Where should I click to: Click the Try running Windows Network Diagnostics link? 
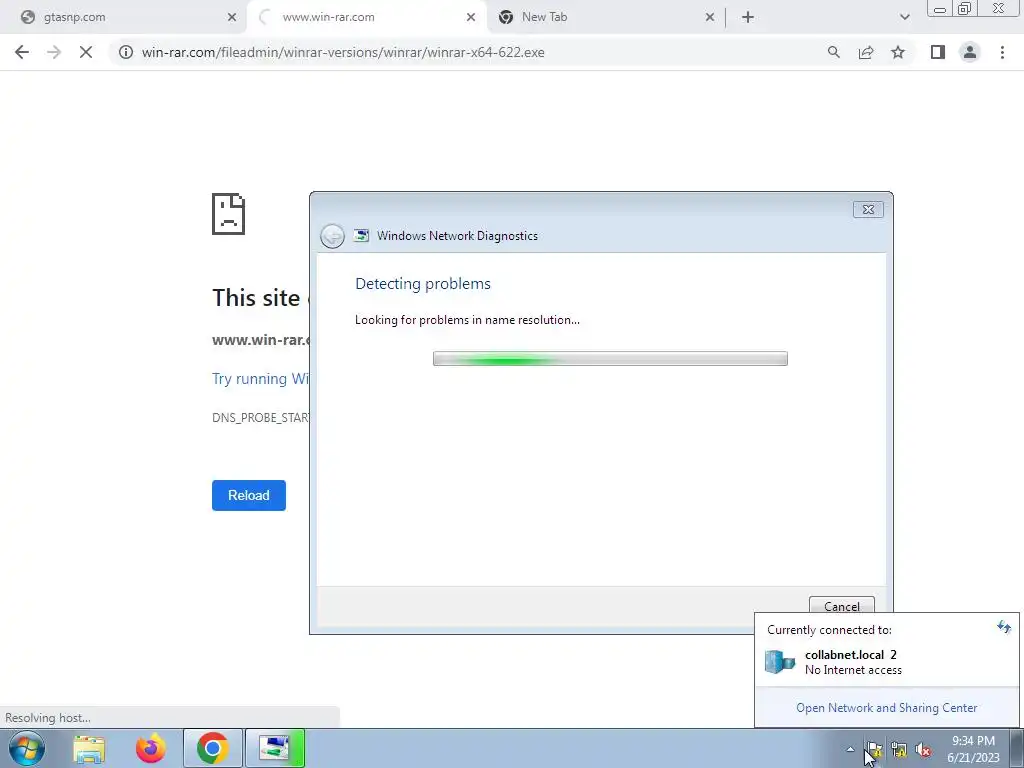(x=261, y=379)
